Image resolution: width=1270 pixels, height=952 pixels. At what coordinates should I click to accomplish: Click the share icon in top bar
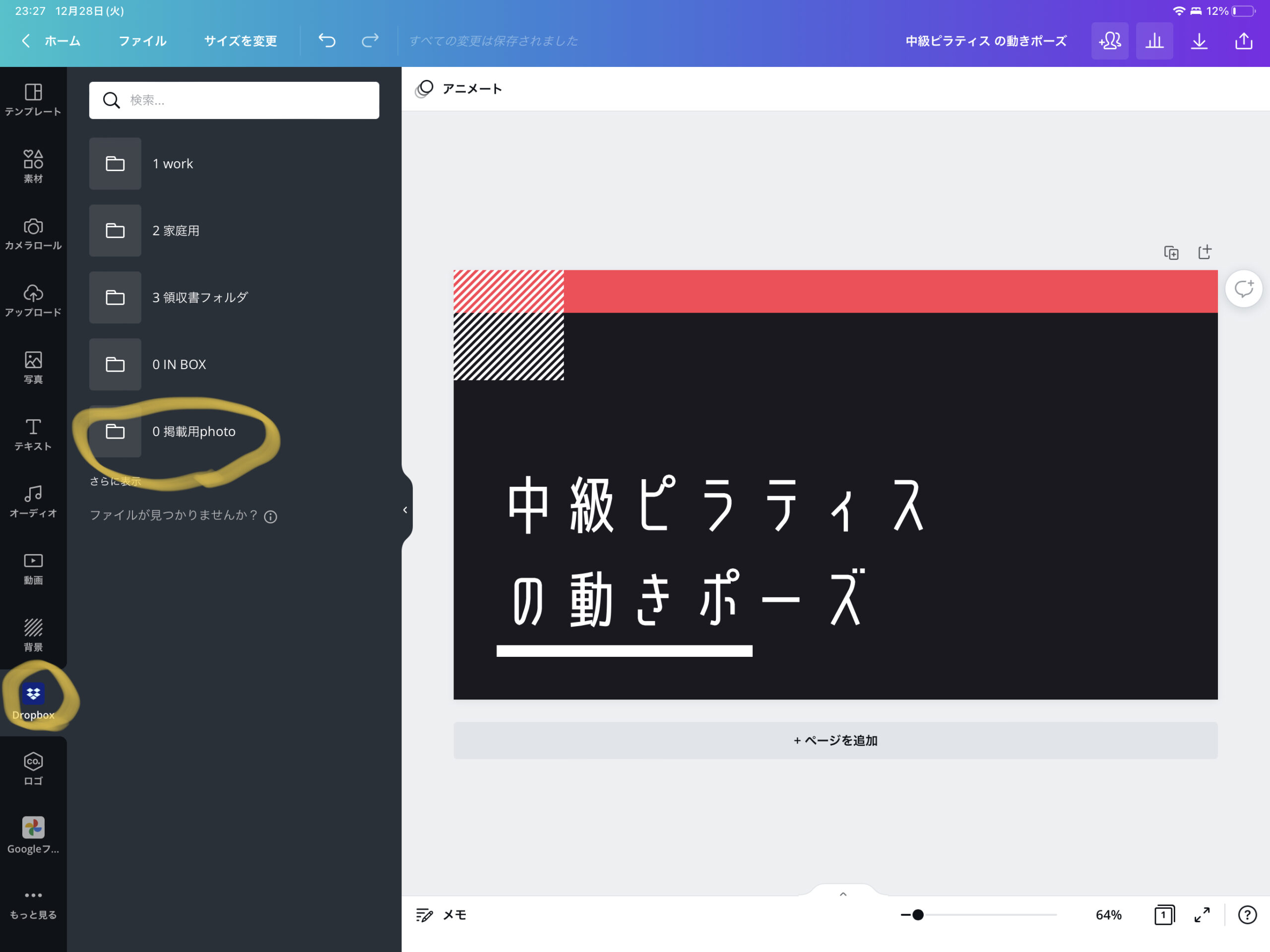click(x=1244, y=41)
